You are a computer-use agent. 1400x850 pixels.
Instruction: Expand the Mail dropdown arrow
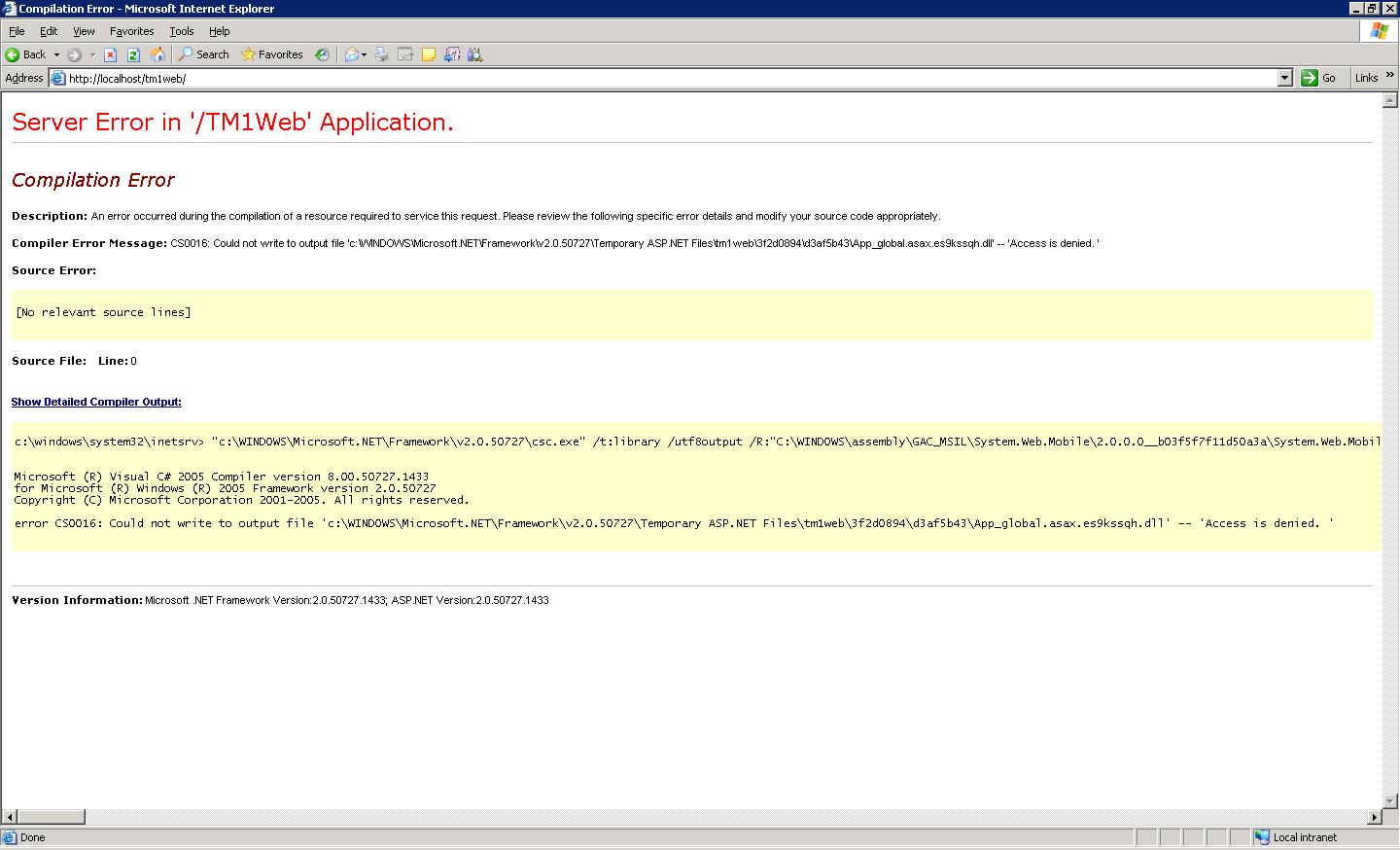click(x=365, y=54)
